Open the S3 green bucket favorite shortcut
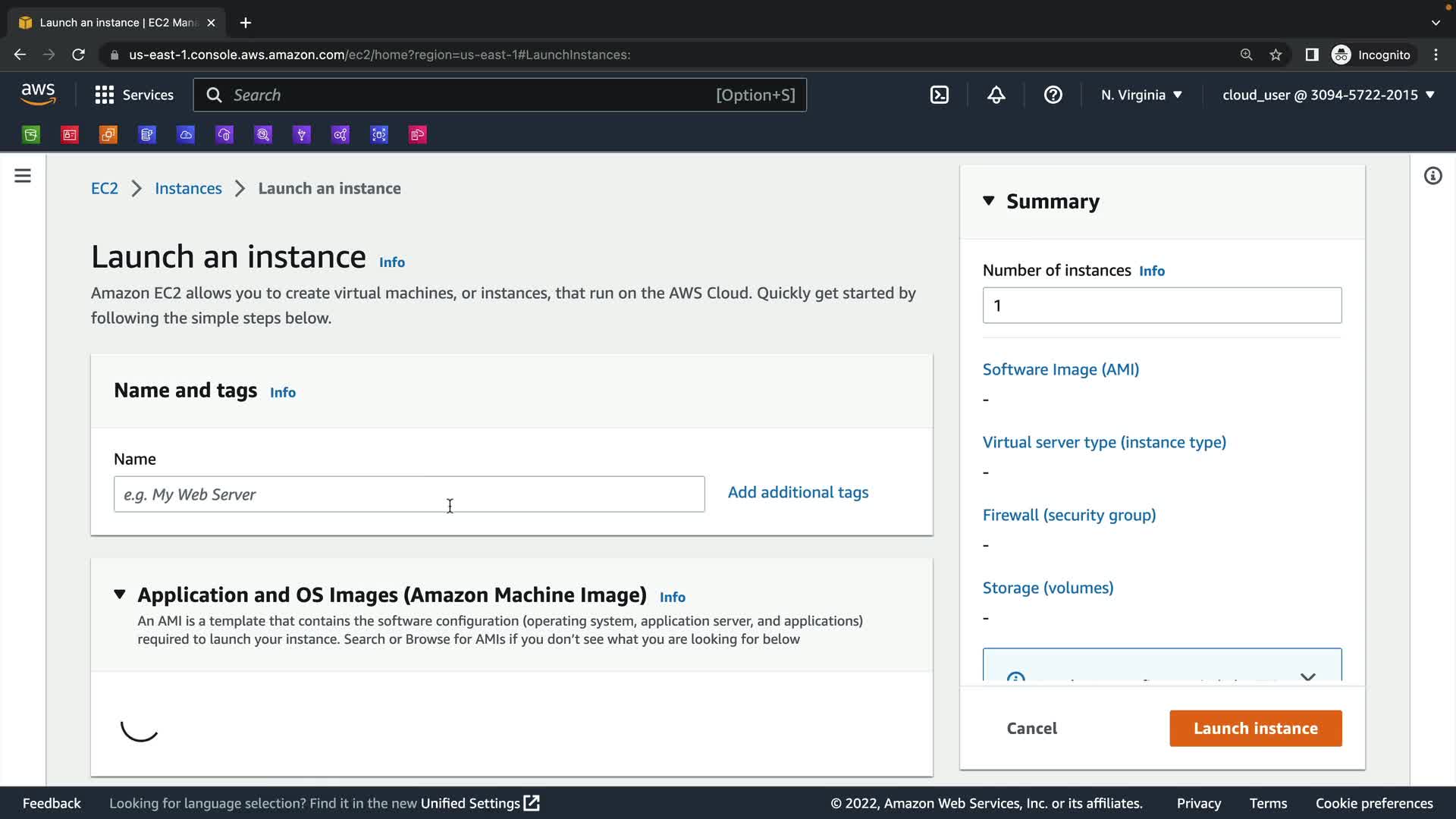The width and height of the screenshot is (1456, 819). click(31, 135)
